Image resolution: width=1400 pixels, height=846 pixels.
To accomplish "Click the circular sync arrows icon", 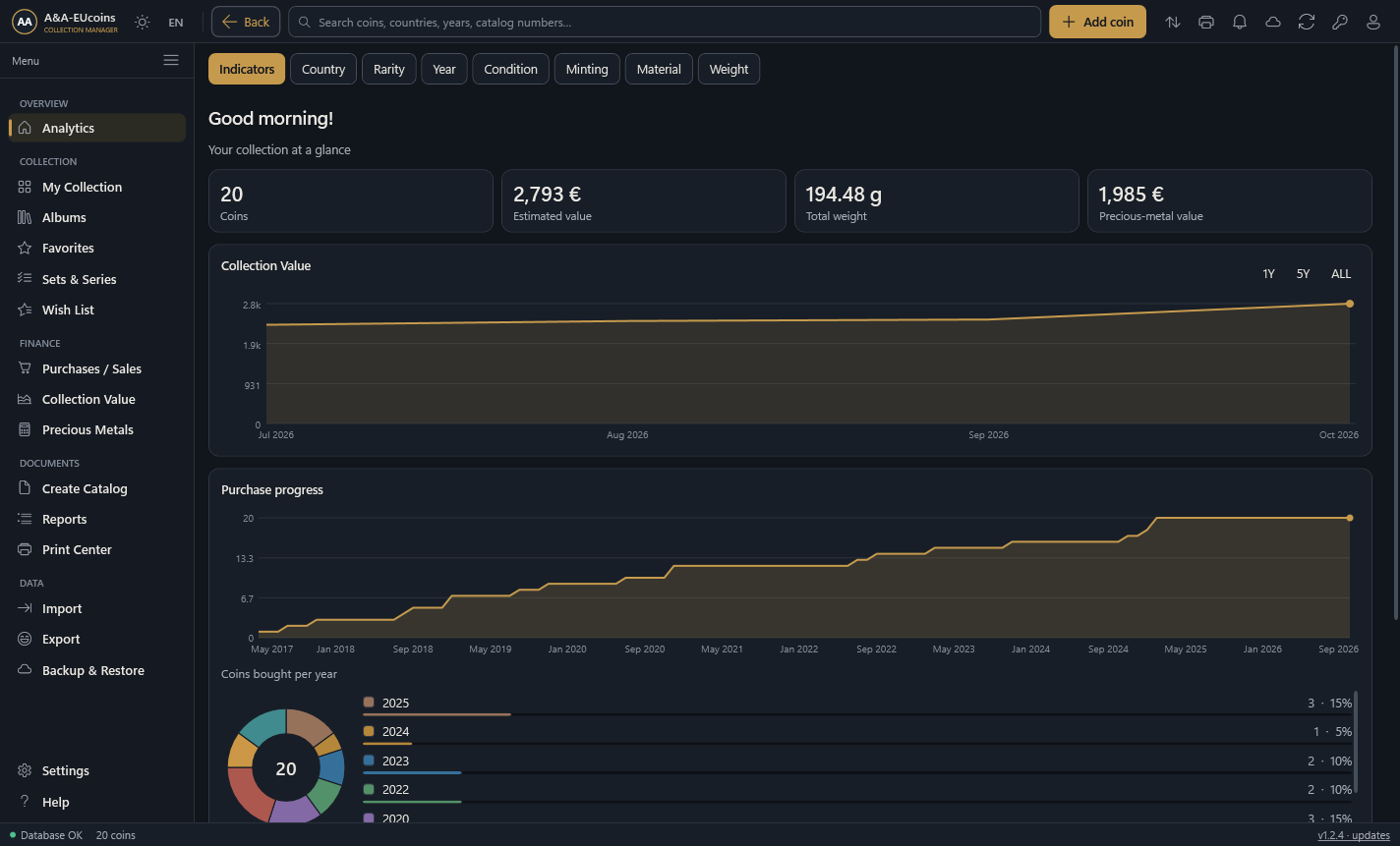I will 1307,22.
